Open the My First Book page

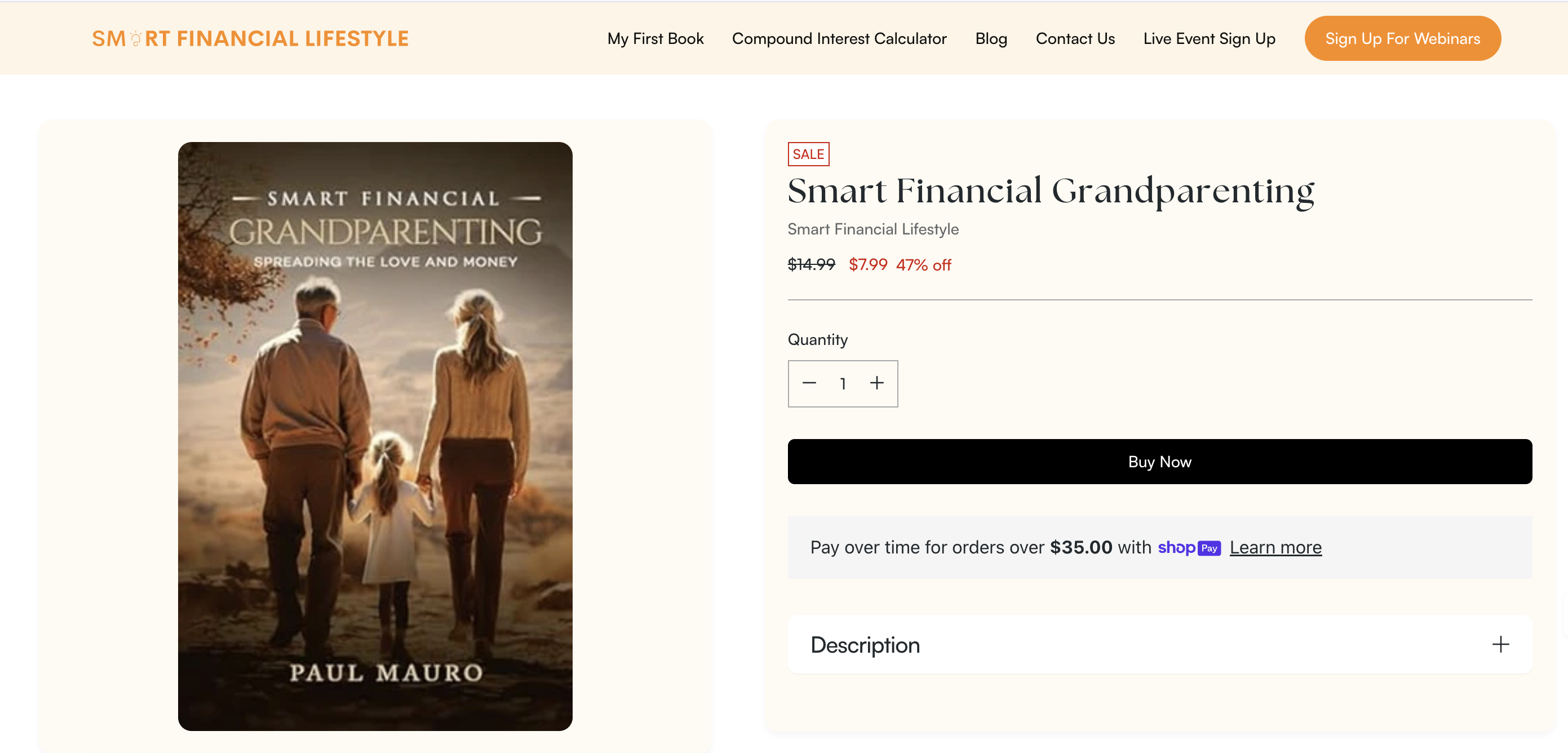pos(655,38)
